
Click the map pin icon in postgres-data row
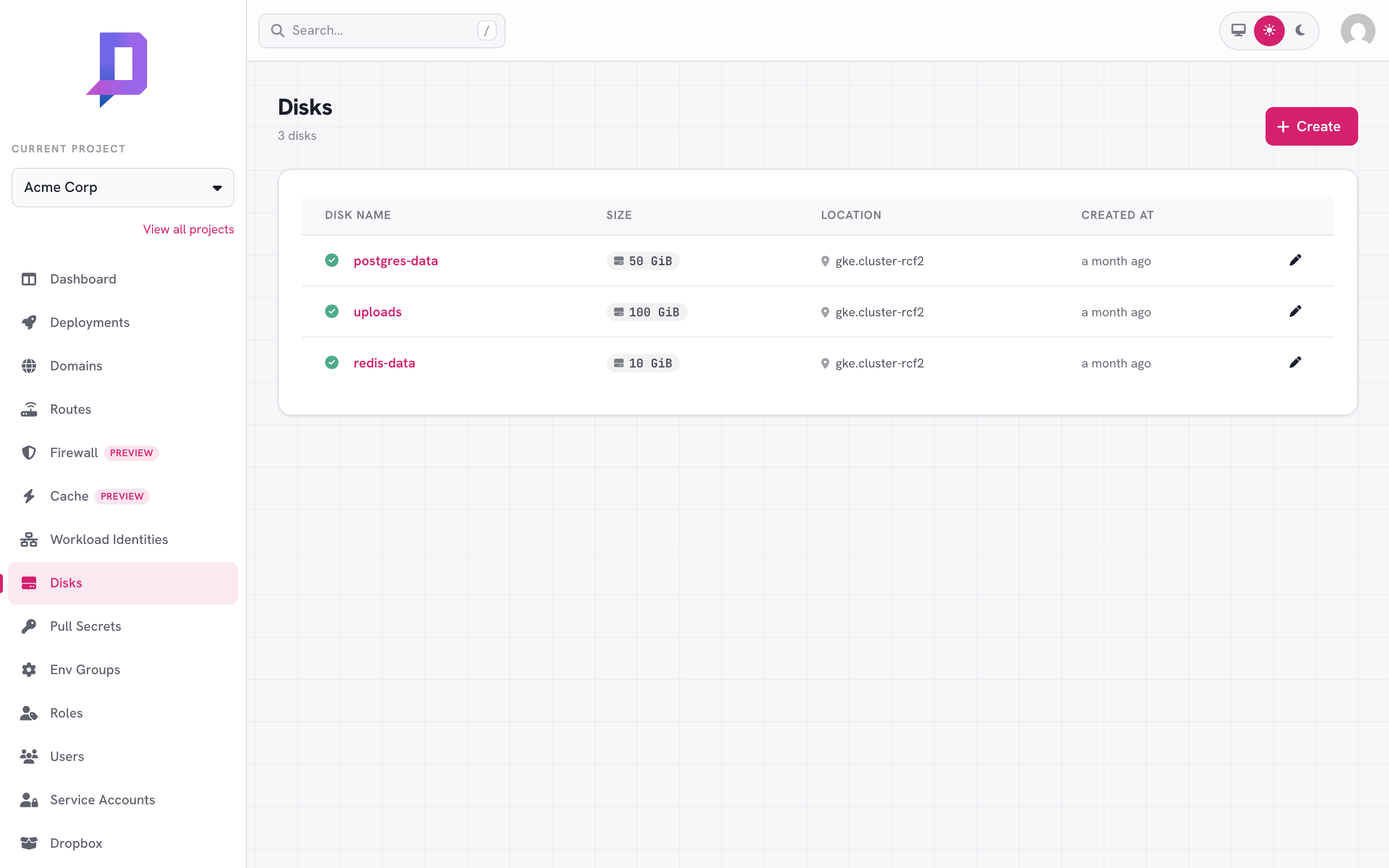pos(825,261)
